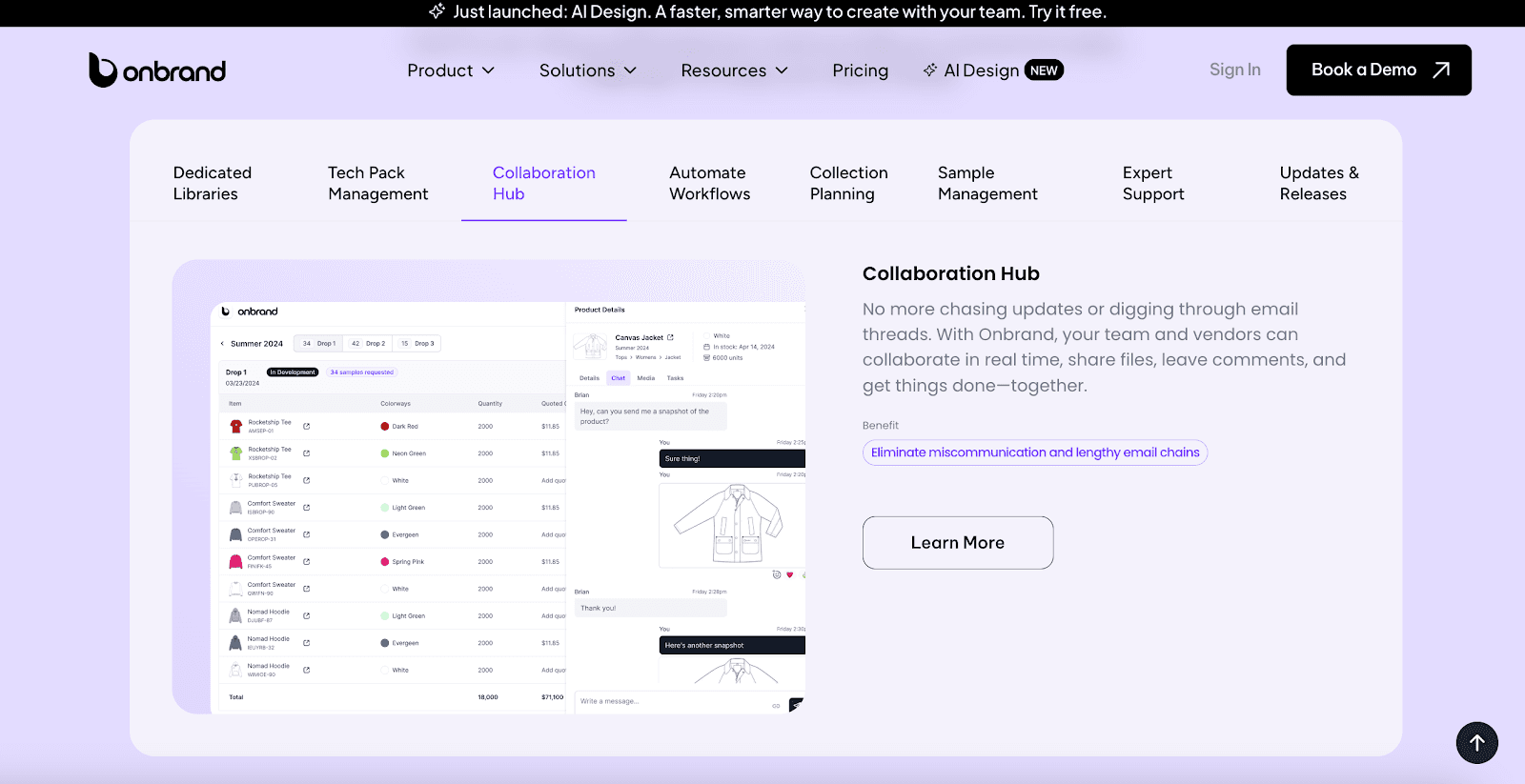1525x784 pixels.
Task: Click the "Eliminate miscommunication and lengthy email chains" pill
Action: 1035,452
